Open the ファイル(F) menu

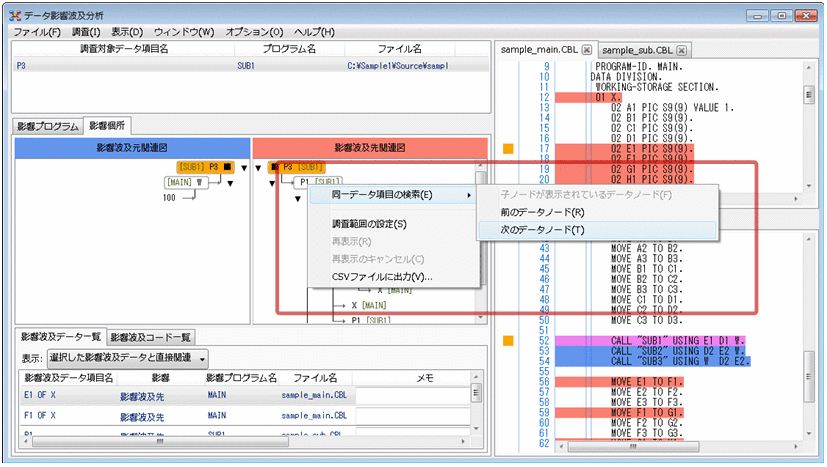(37, 32)
